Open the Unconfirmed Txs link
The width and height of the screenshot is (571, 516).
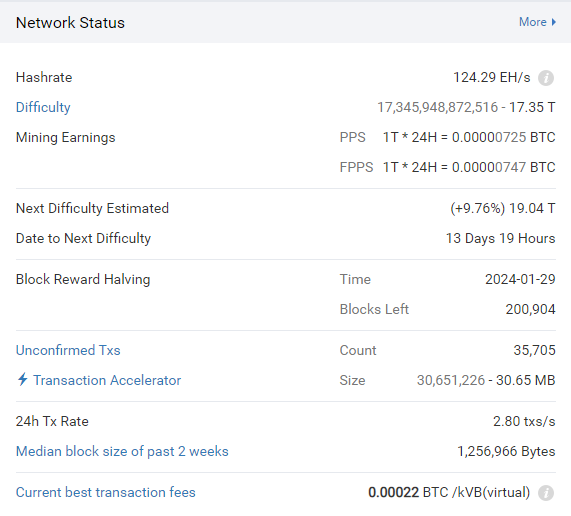68,350
